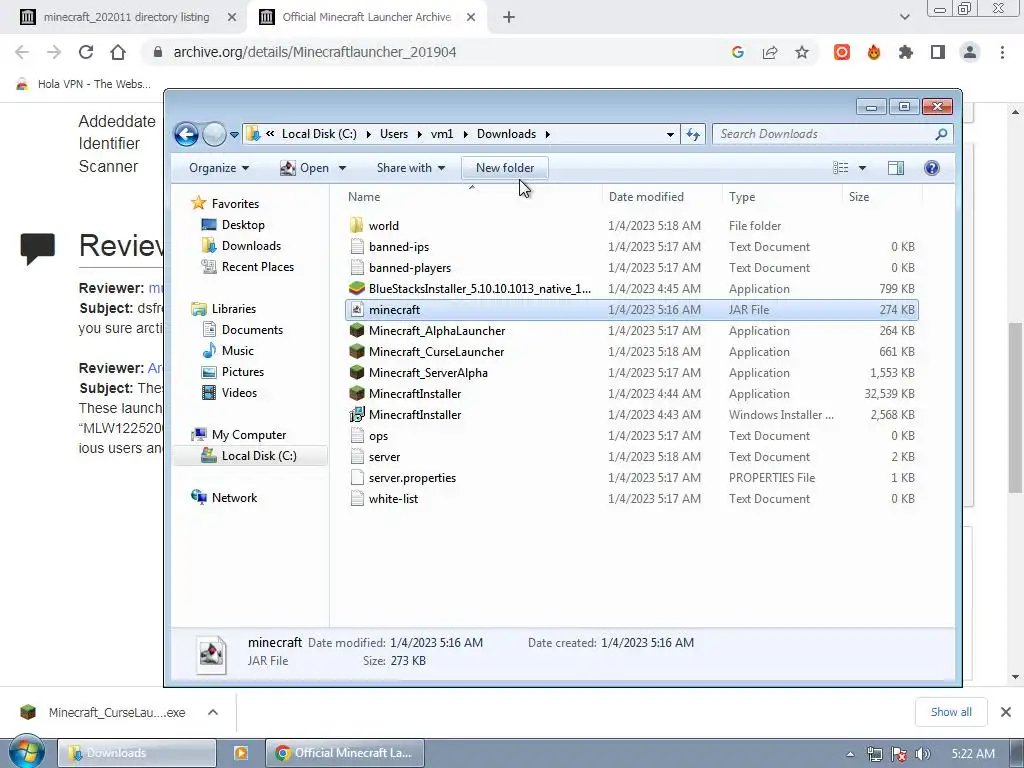Bookmark this page with the star icon

[802, 52]
